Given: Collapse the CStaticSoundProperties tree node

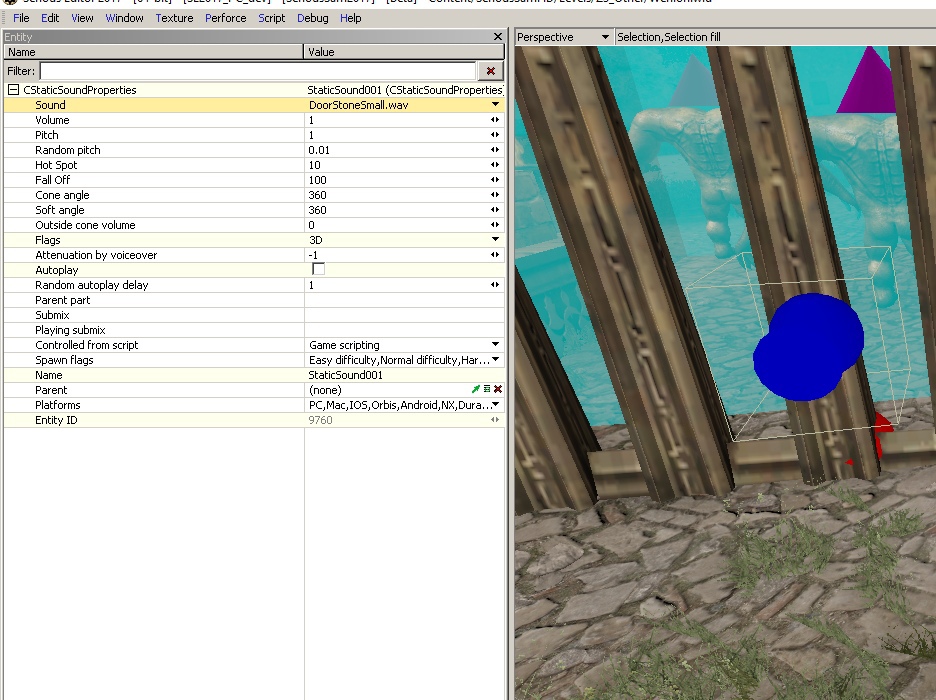Looking at the screenshot, I should tap(13, 90).
